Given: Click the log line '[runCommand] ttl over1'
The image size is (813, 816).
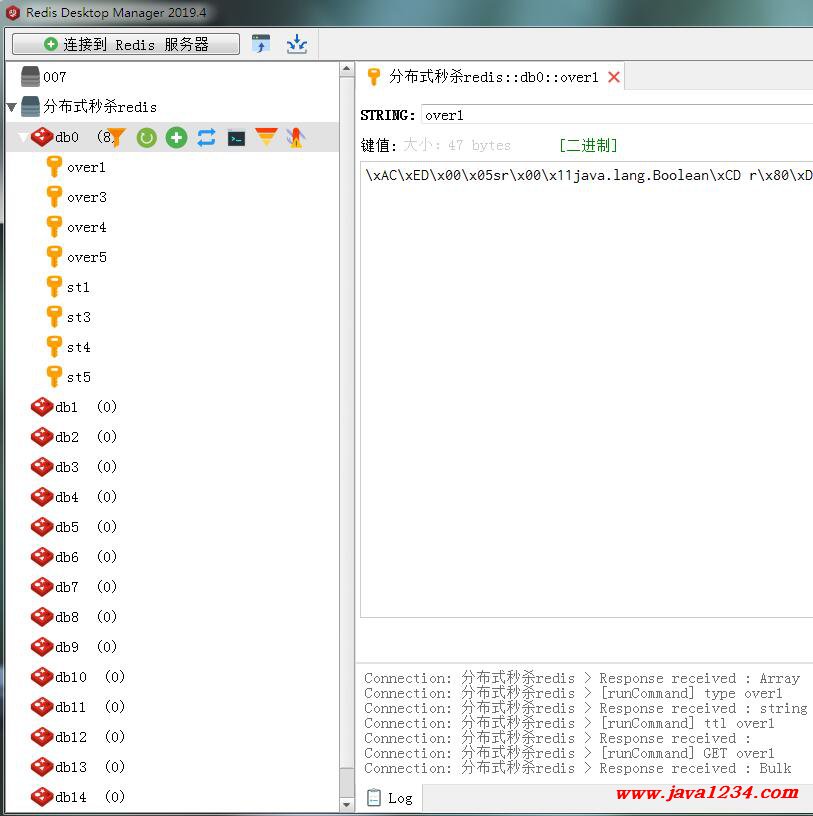Looking at the screenshot, I should [x=687, y=723].
